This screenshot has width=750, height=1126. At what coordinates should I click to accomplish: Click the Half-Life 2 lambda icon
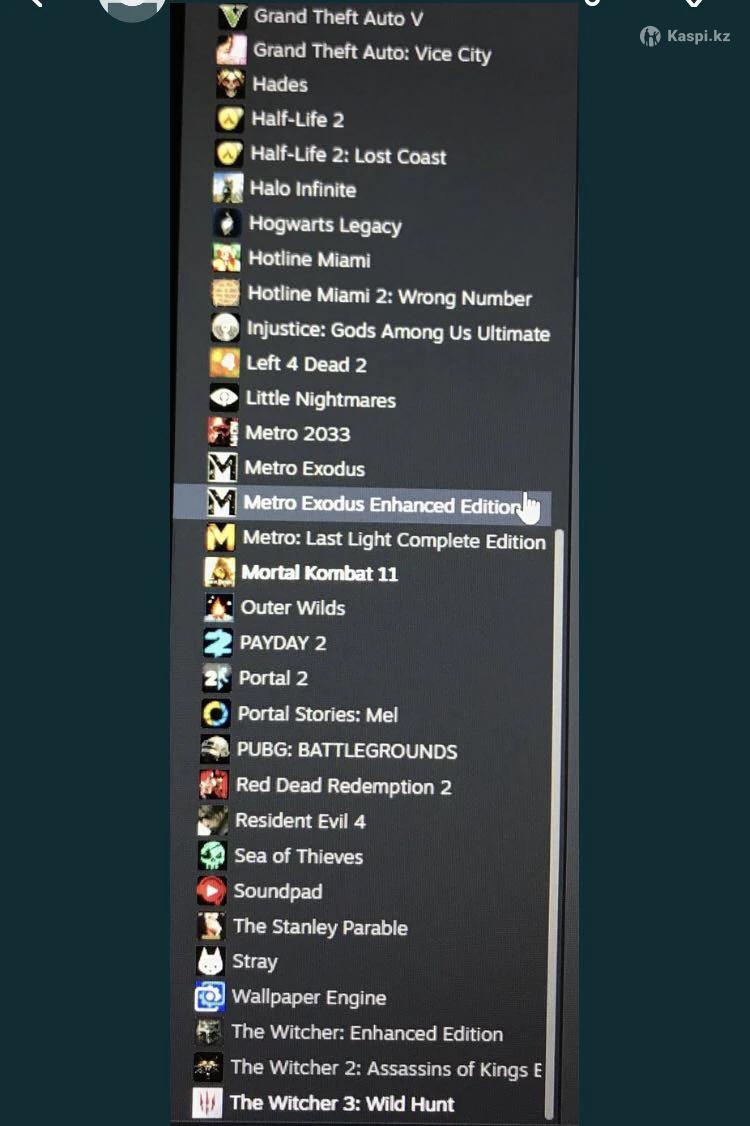click(229, 118)
